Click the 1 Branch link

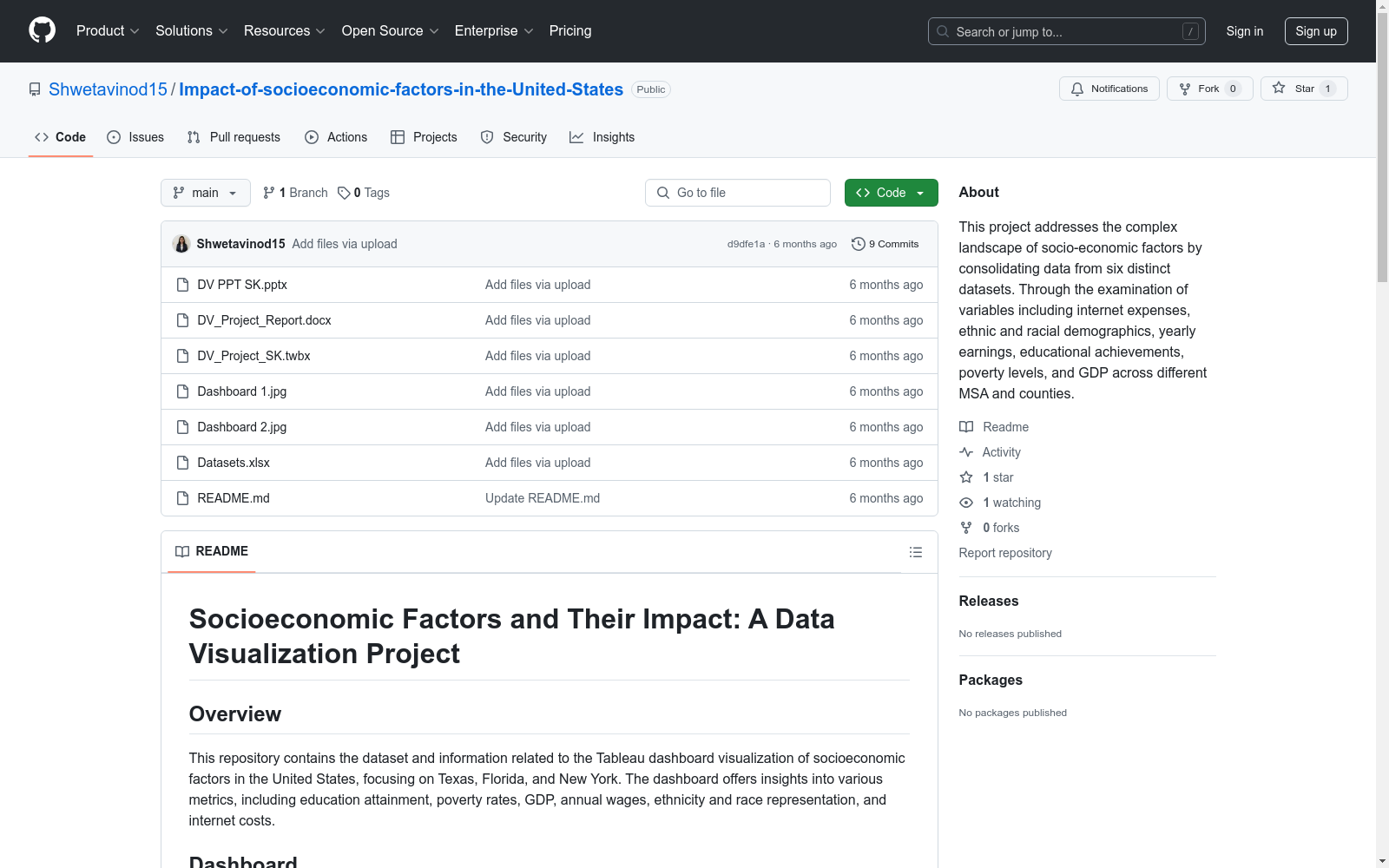(x=295, y=193)
